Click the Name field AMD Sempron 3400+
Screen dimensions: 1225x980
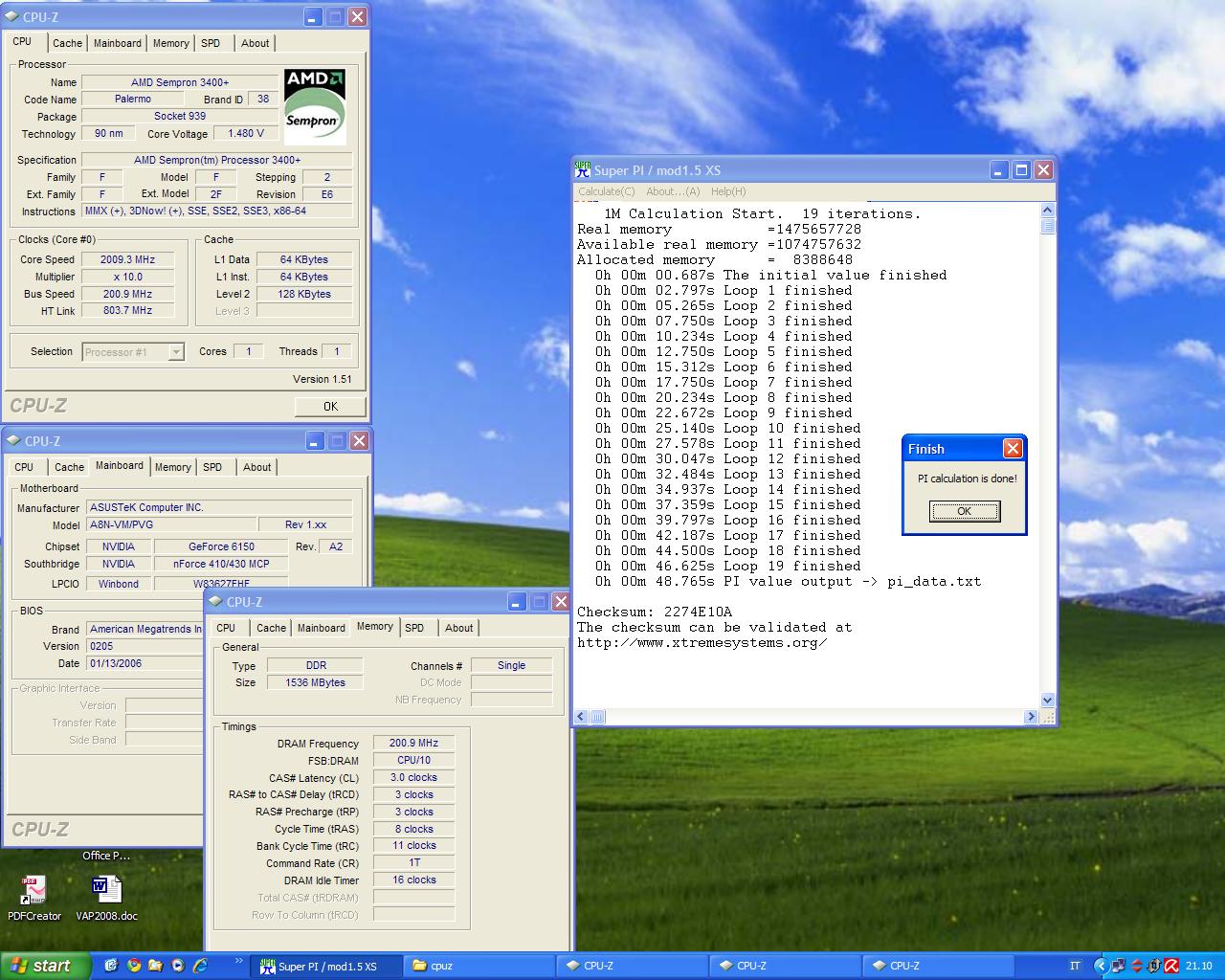point(180,82)
